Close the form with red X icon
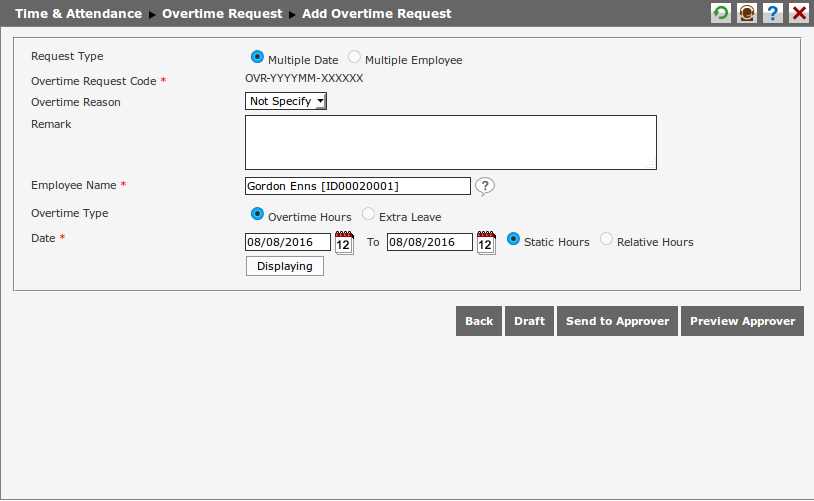This screenshot has width=814, height=501. [799, 13]
